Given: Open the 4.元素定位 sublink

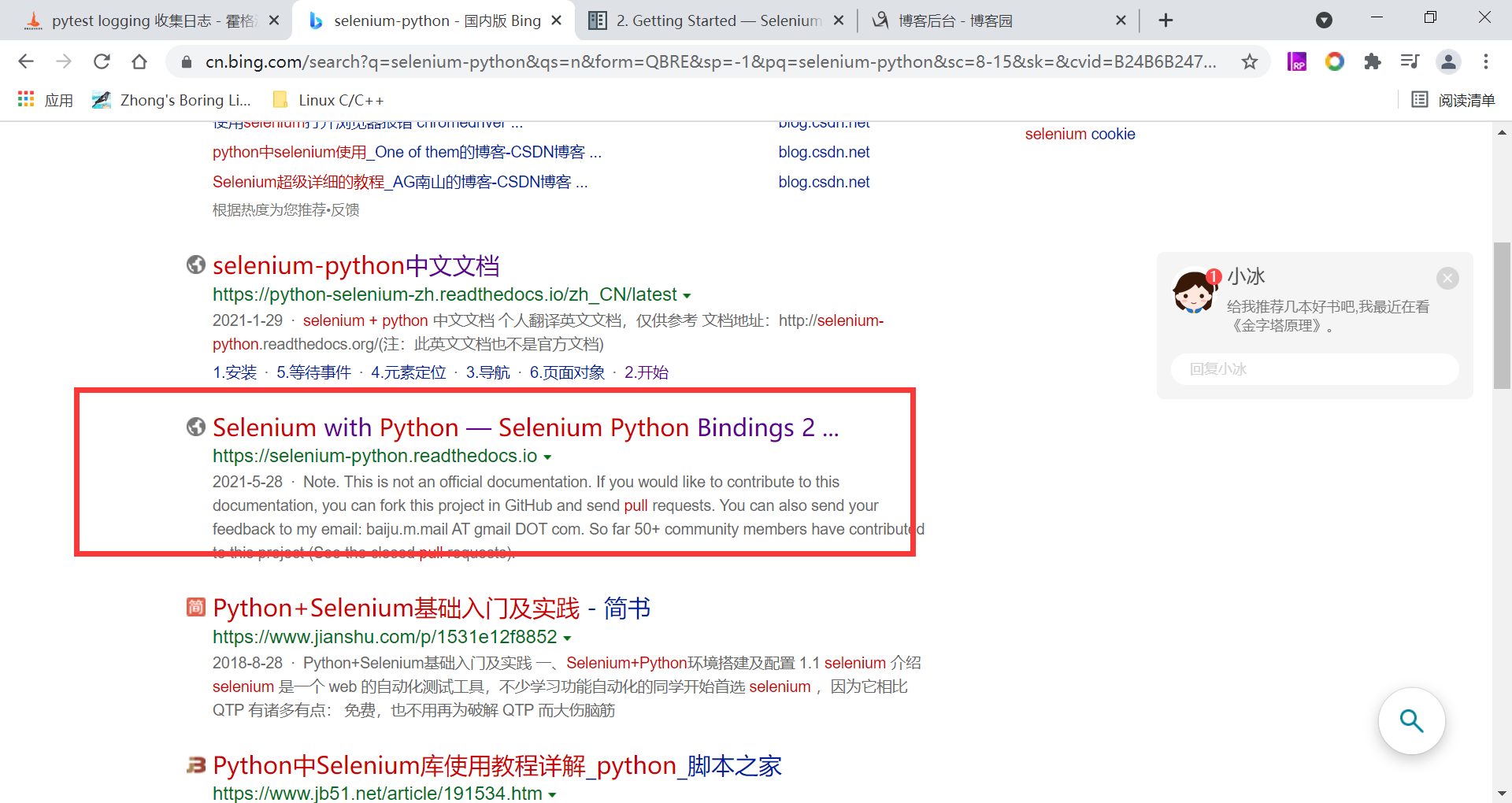Looking at the screenshot, I should click(x=409, y=372).
